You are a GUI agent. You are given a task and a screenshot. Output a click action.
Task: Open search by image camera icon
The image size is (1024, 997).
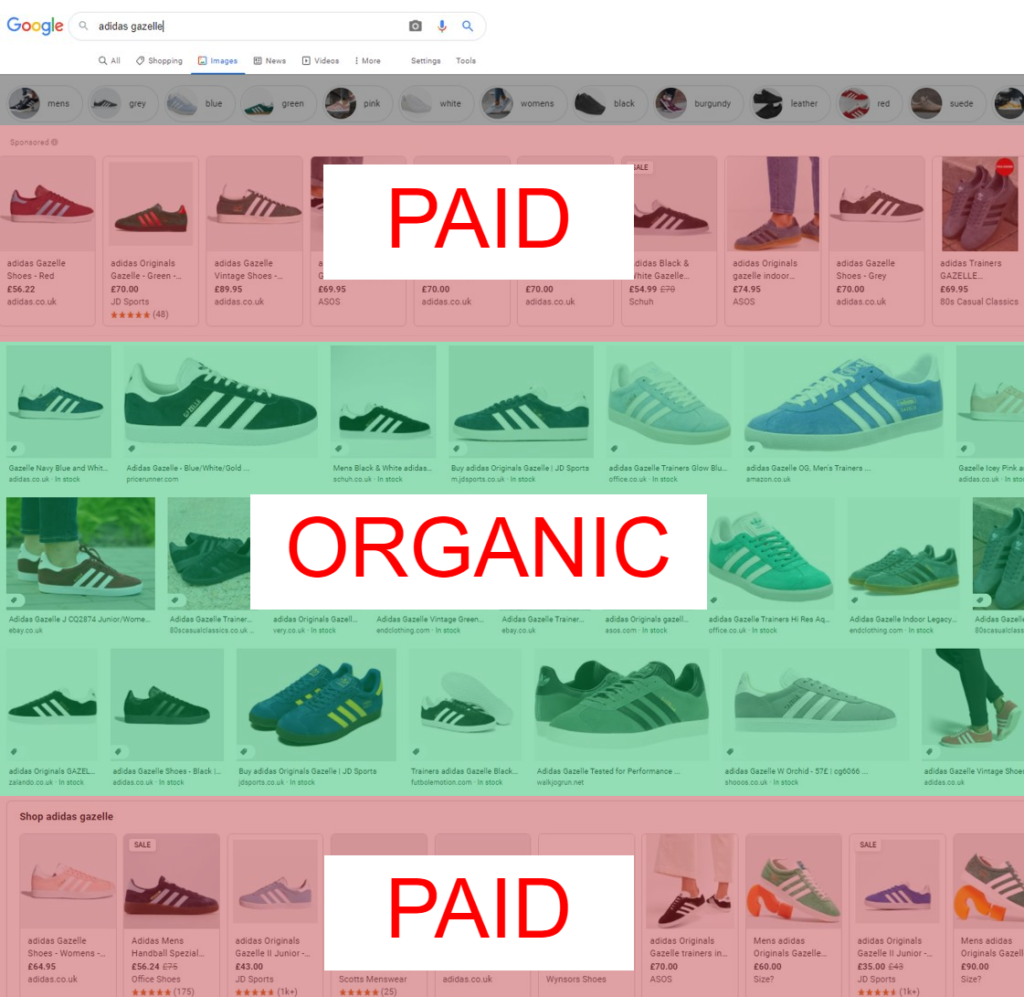(x=415, y=26)
